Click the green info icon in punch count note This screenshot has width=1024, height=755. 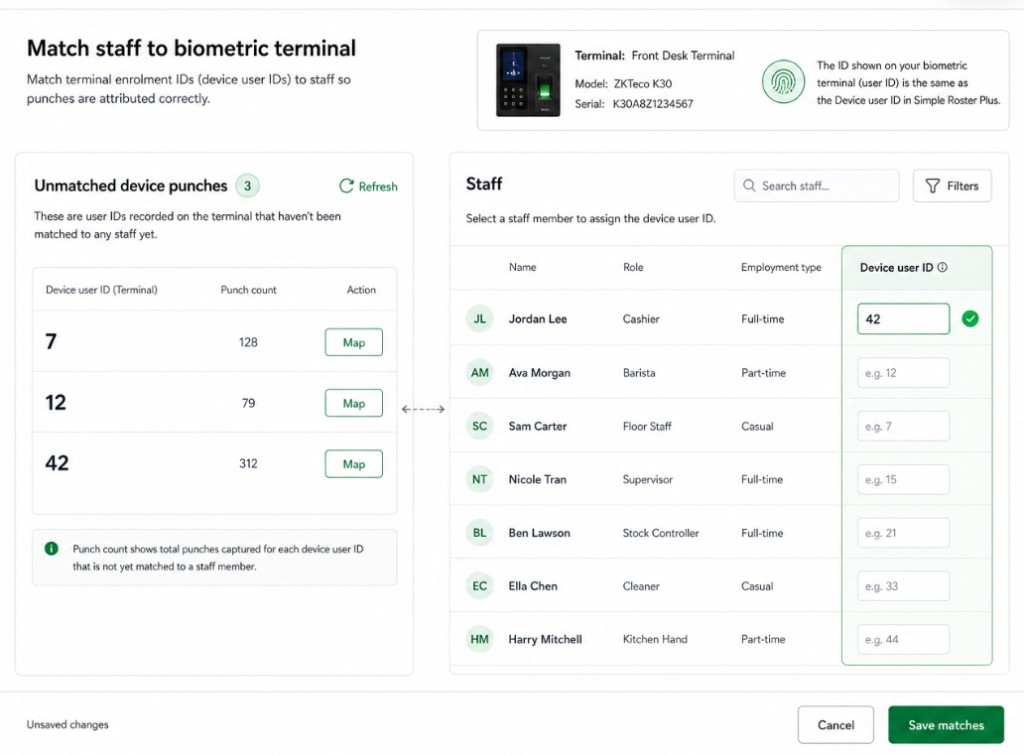(x=52, y=549)
